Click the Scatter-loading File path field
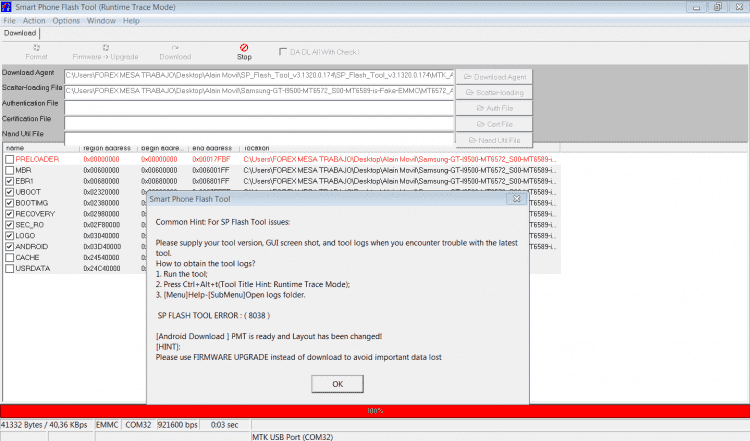This screenshot has width=750, height=441. point(259,91)
